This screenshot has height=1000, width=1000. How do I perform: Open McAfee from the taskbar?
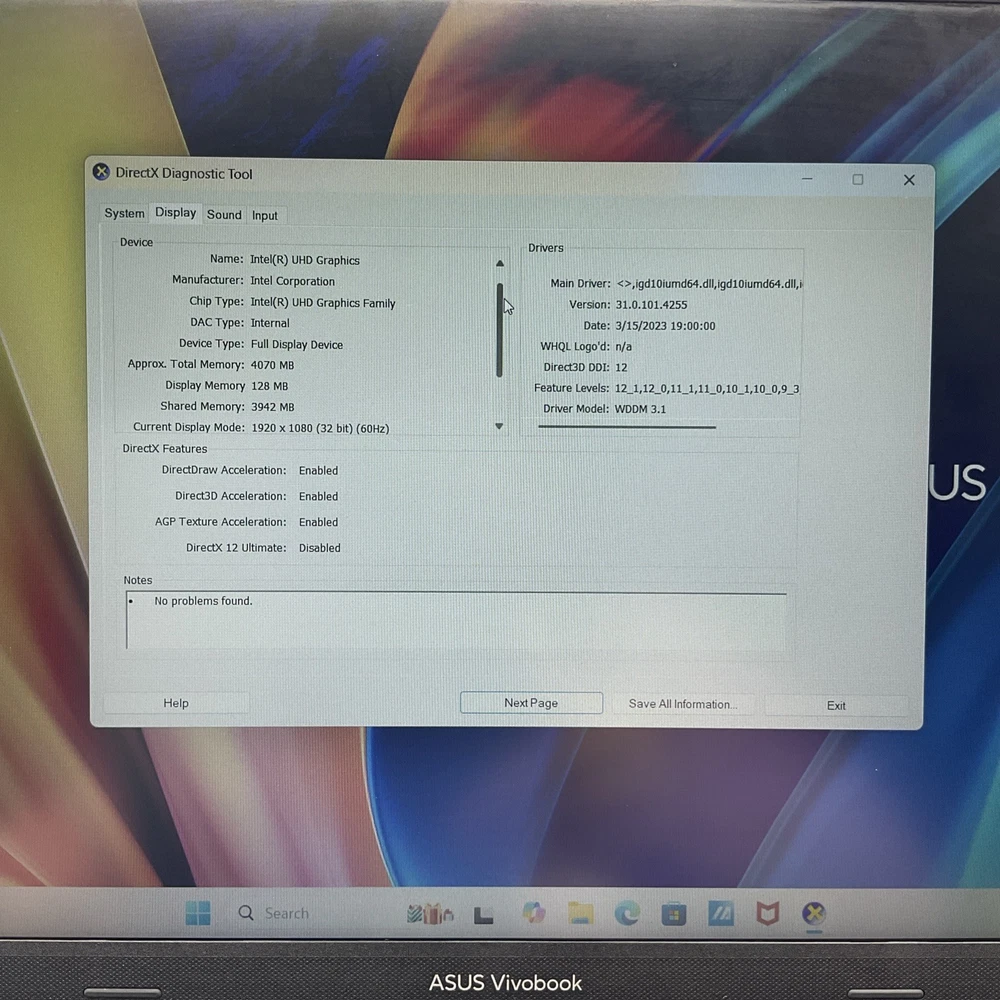767,913
